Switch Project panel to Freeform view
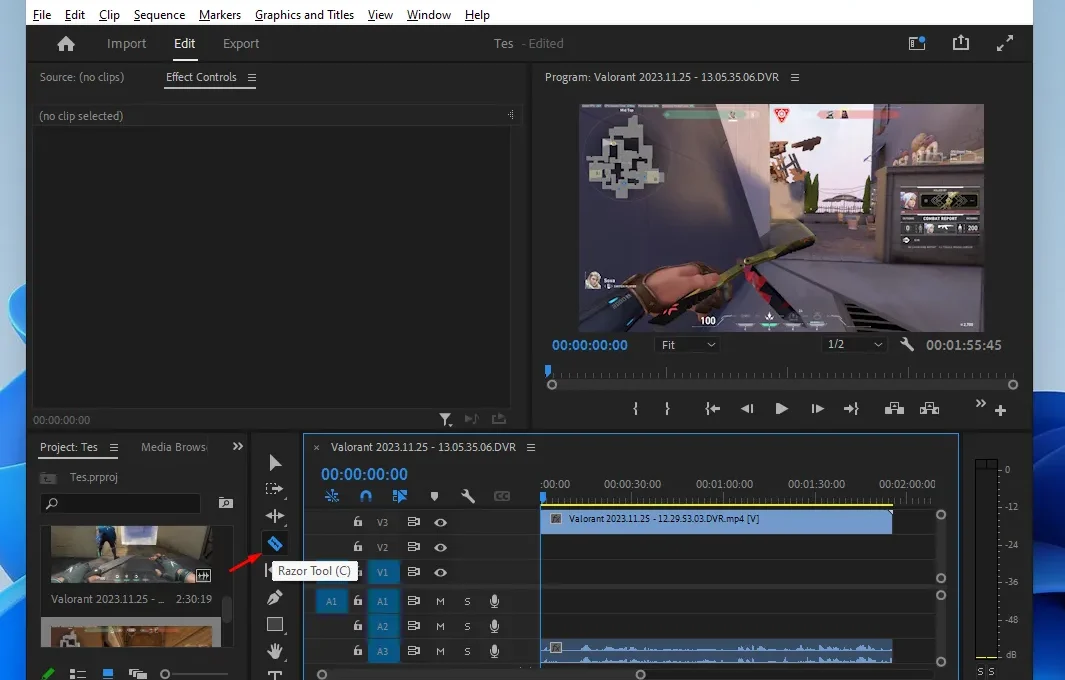Screen dimensions: 1065x680 coord(138,674)
